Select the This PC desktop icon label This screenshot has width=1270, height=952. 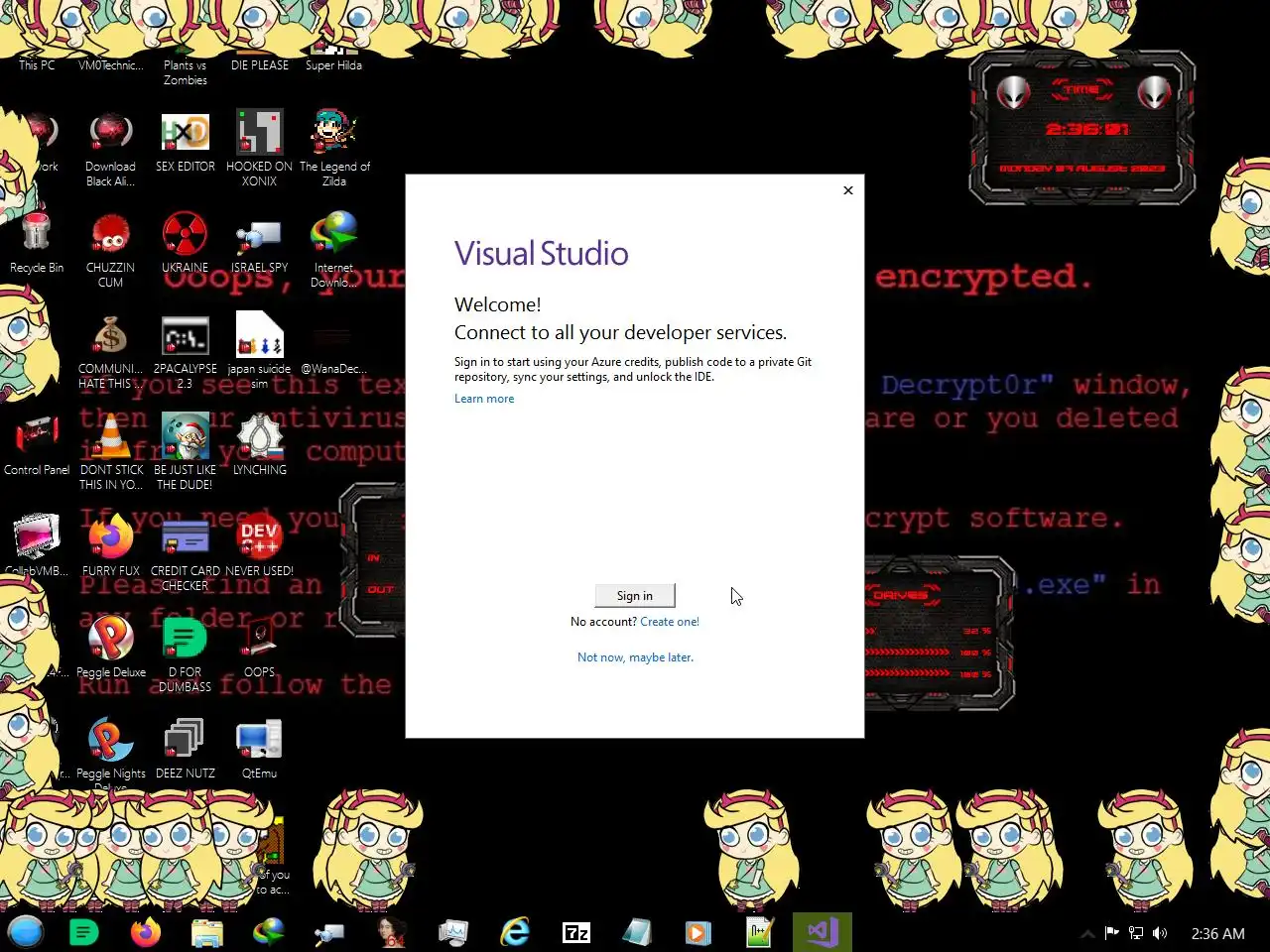(x=37, y=65)
